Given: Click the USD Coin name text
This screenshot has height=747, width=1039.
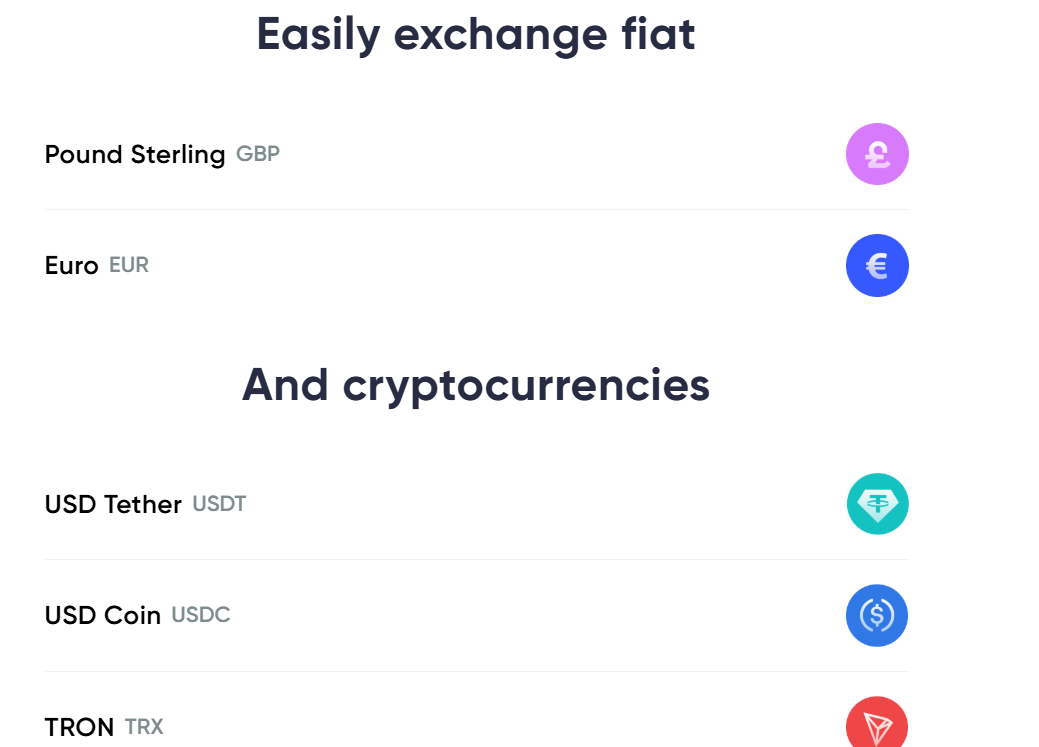Looking at the screenshot, I should [x=103, y=616].
